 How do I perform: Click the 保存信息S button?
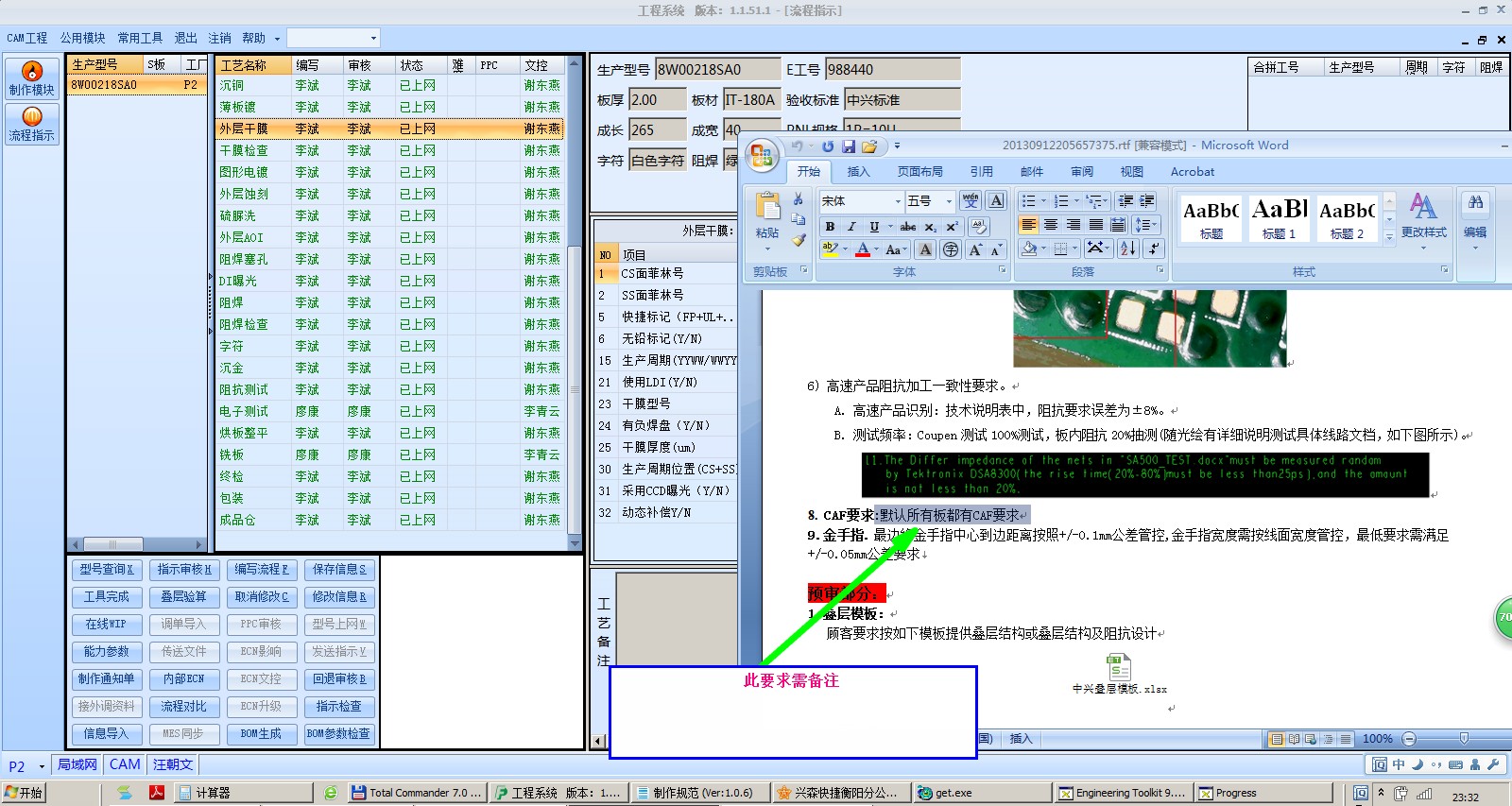point(339,570)
